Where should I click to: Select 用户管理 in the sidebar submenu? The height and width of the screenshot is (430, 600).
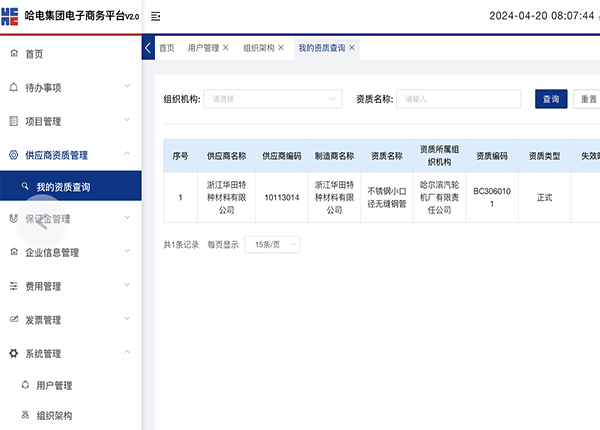coord(54,385)
